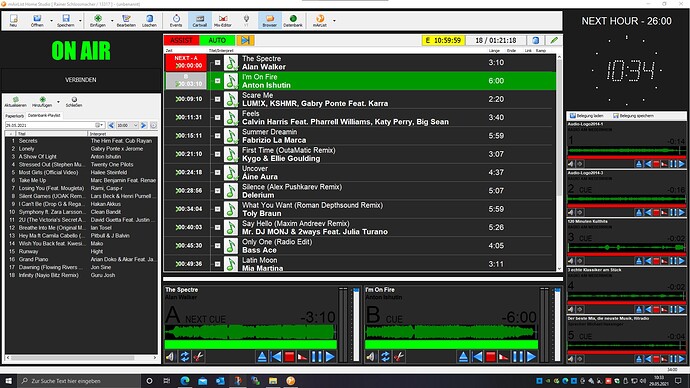Click the scissors cue-edit icon on Player A

(x=198, y=357)
